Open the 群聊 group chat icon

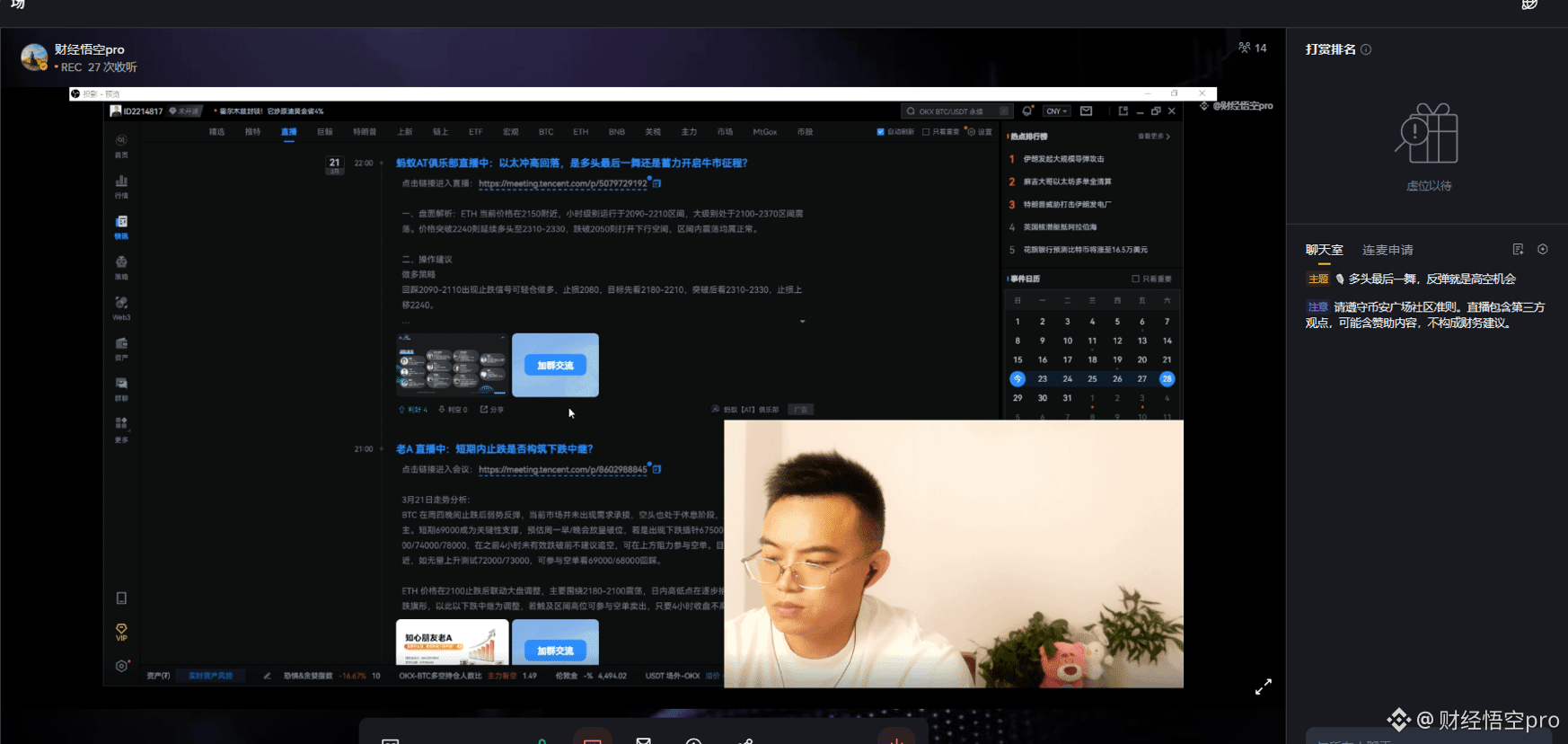tap(121, 384)
